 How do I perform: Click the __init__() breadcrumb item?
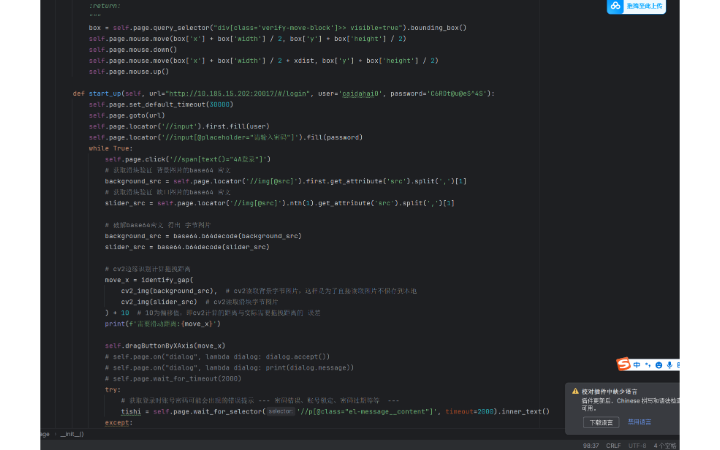(72, 434)
